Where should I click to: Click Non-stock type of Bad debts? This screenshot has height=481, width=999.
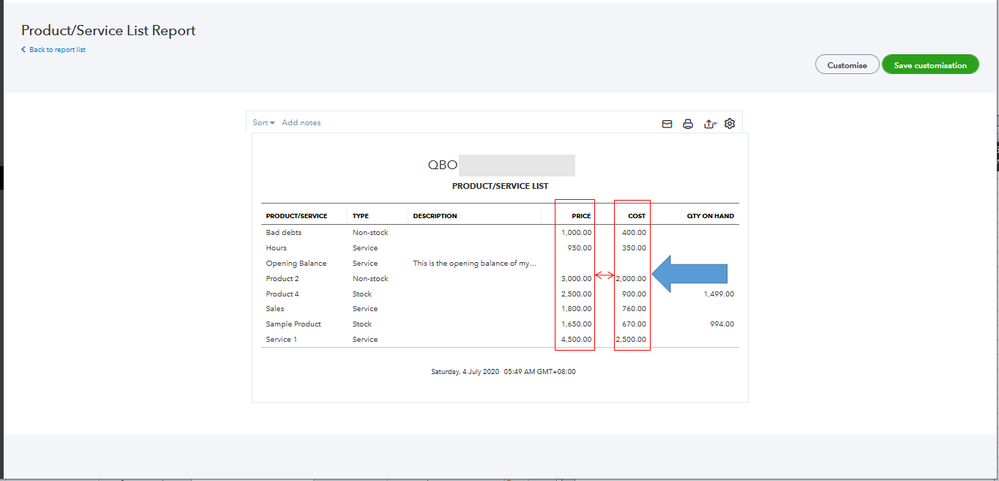click(370, 233)
